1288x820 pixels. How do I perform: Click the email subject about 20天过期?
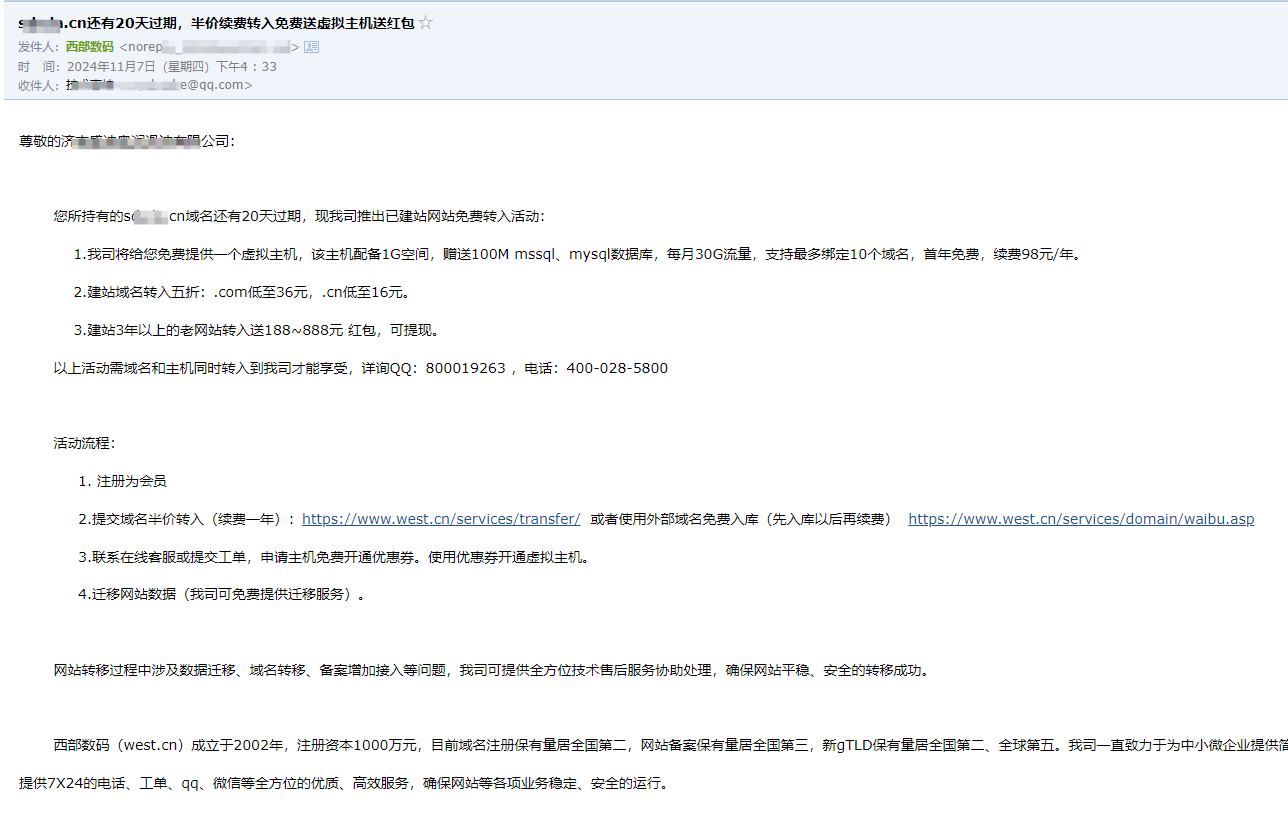coord(216,23)
